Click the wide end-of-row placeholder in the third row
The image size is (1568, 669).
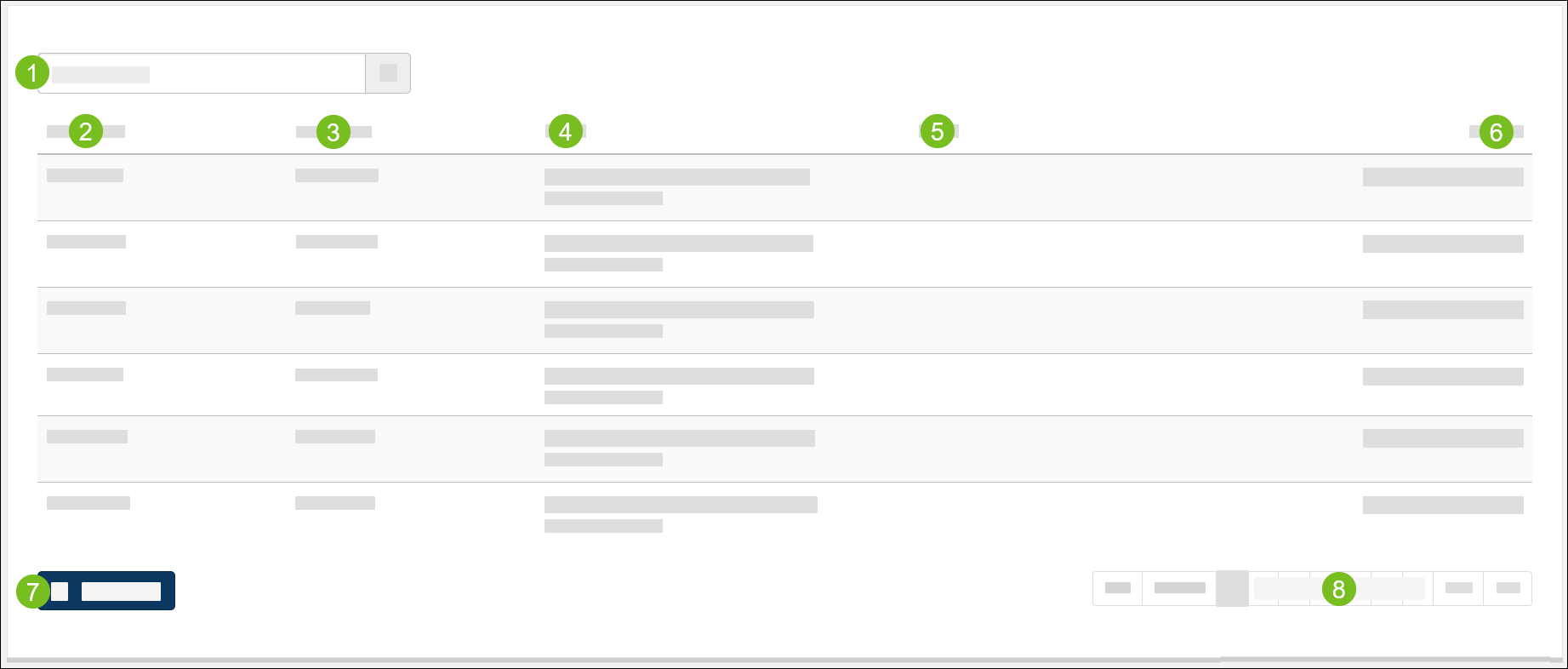coord(1443,310)
